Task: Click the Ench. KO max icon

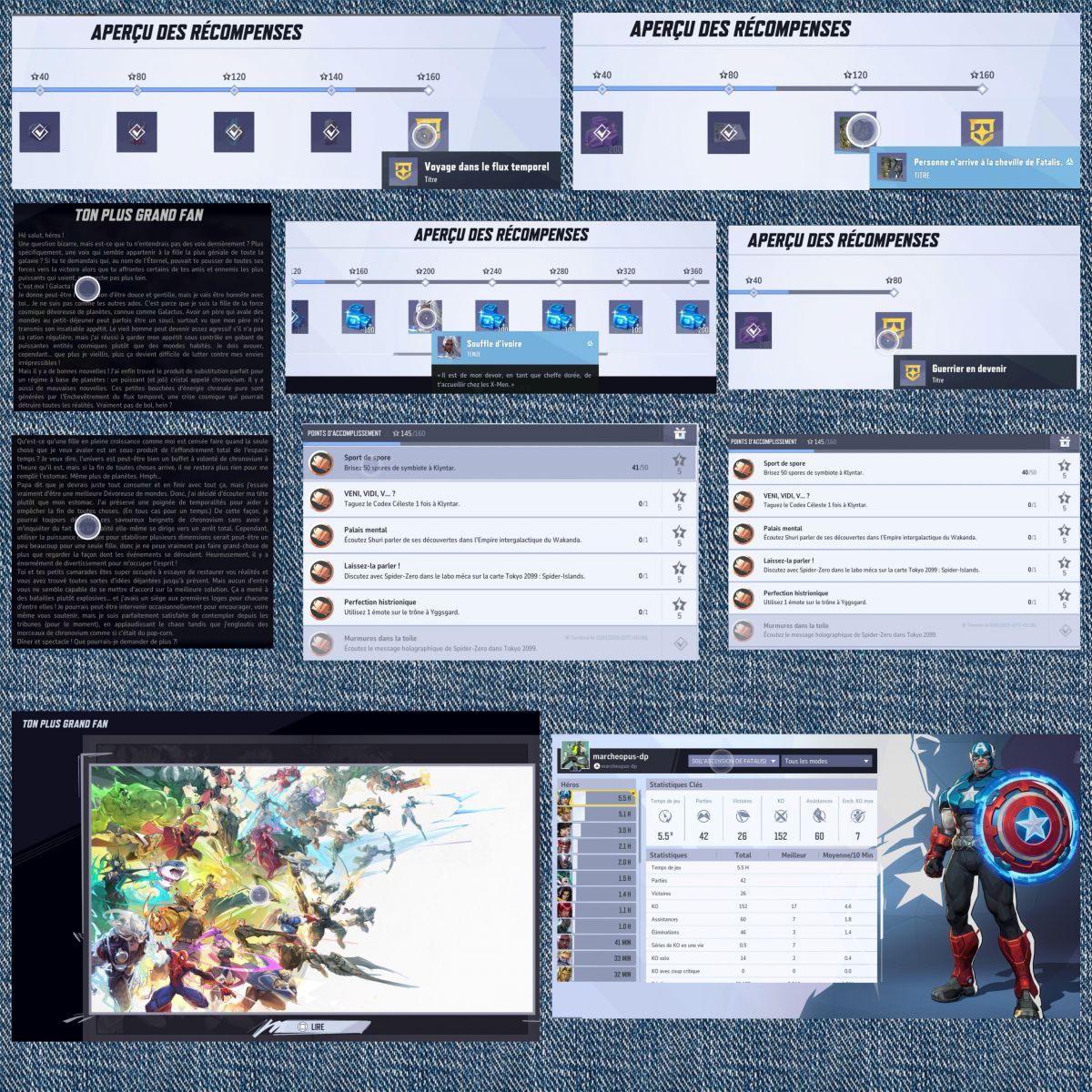Action: [x=857, y=816]
